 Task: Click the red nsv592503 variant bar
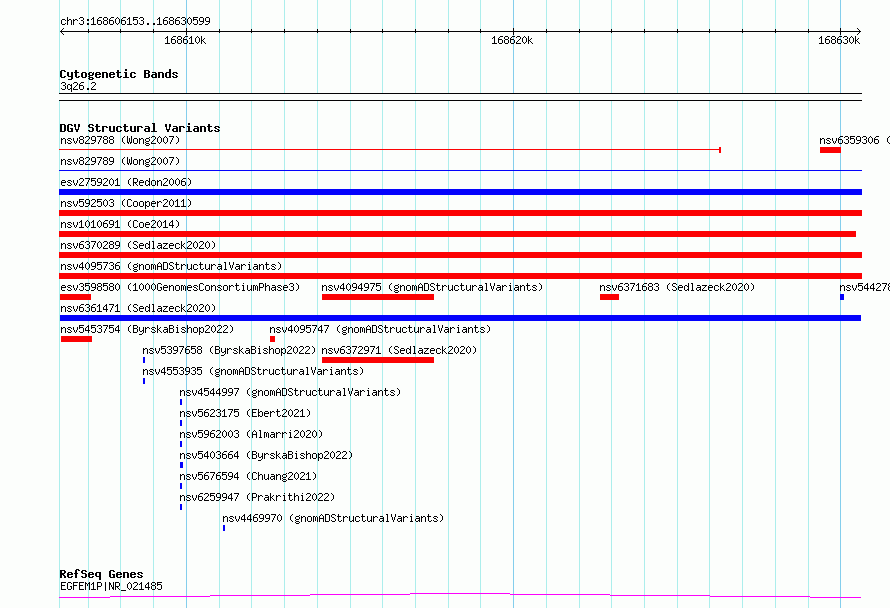pyautogui.click(x=460, y=213)
